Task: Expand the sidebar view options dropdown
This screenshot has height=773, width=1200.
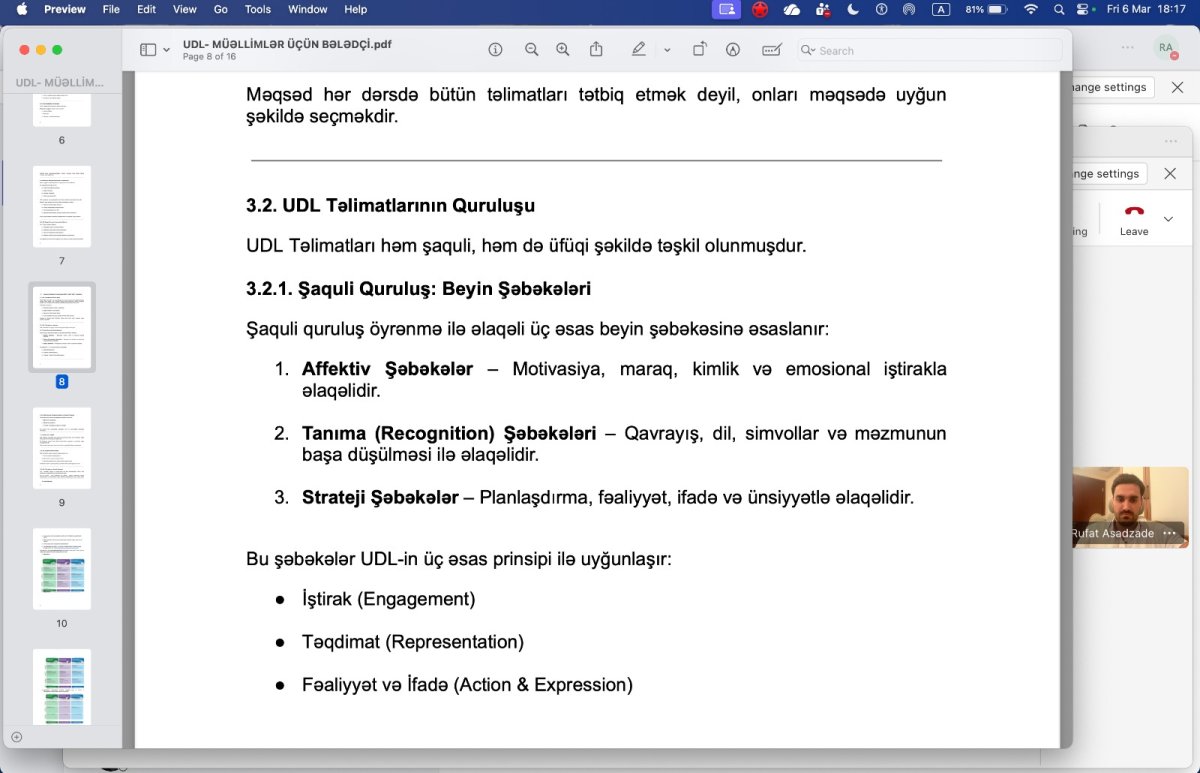Action: tap(166, 50)
